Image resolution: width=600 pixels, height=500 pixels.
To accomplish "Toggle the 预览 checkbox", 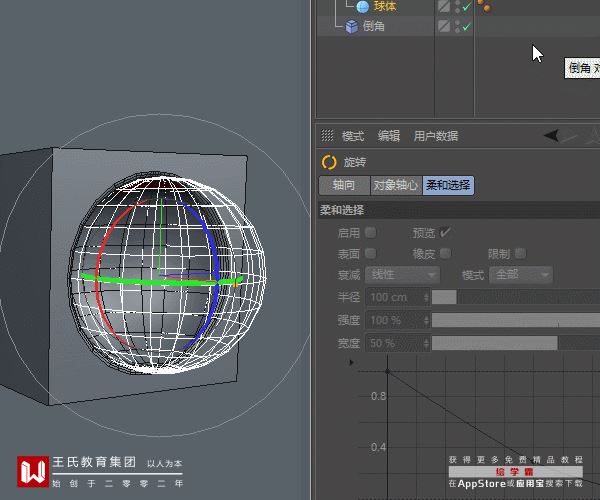I will tap(445, 232).
